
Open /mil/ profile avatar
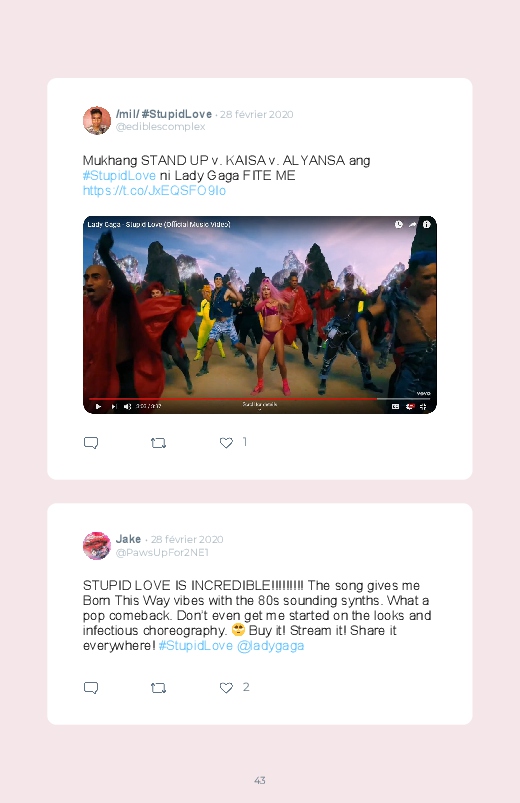pos(97,120)
